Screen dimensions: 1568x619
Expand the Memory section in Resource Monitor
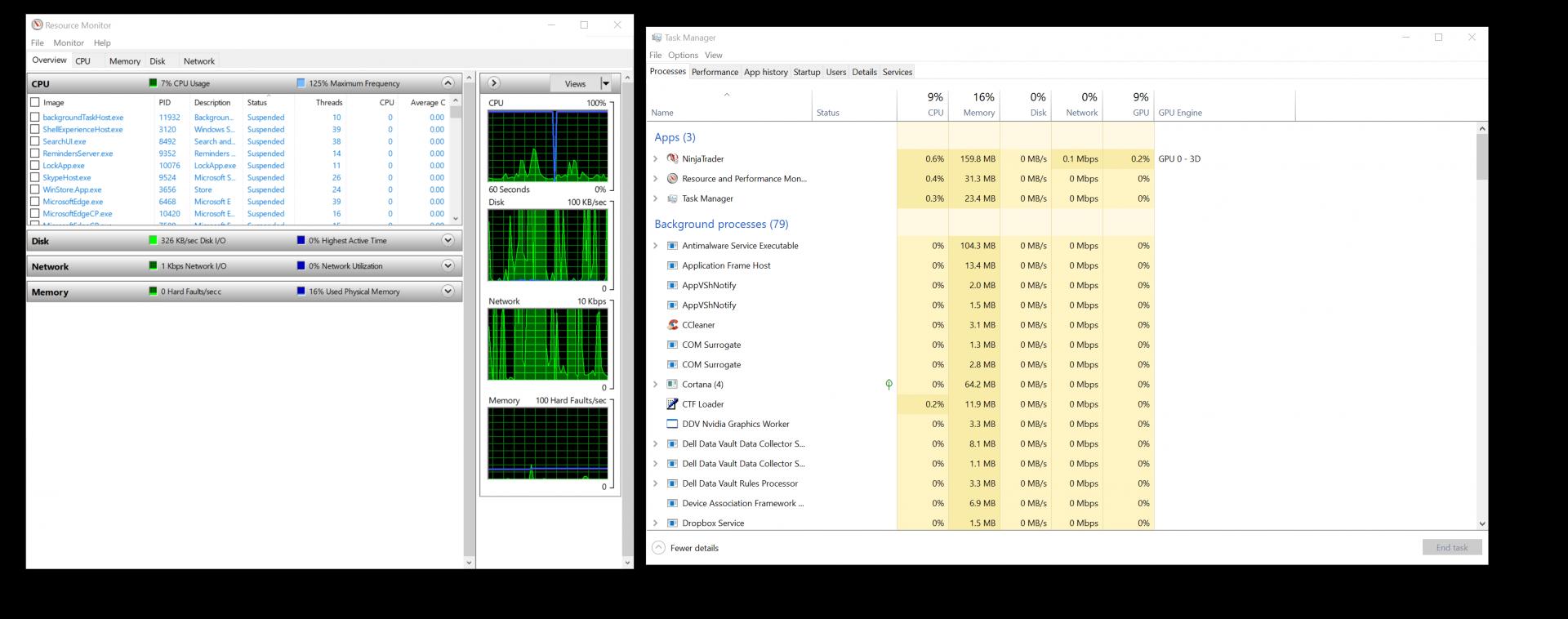448,291
